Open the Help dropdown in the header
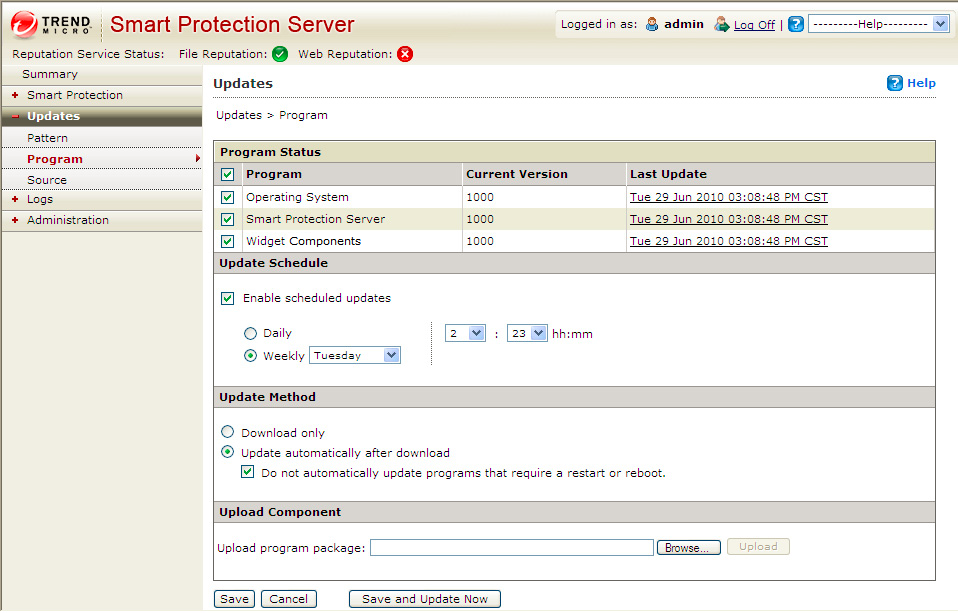This screenshot has height=613, width=958. click(878, 24)
